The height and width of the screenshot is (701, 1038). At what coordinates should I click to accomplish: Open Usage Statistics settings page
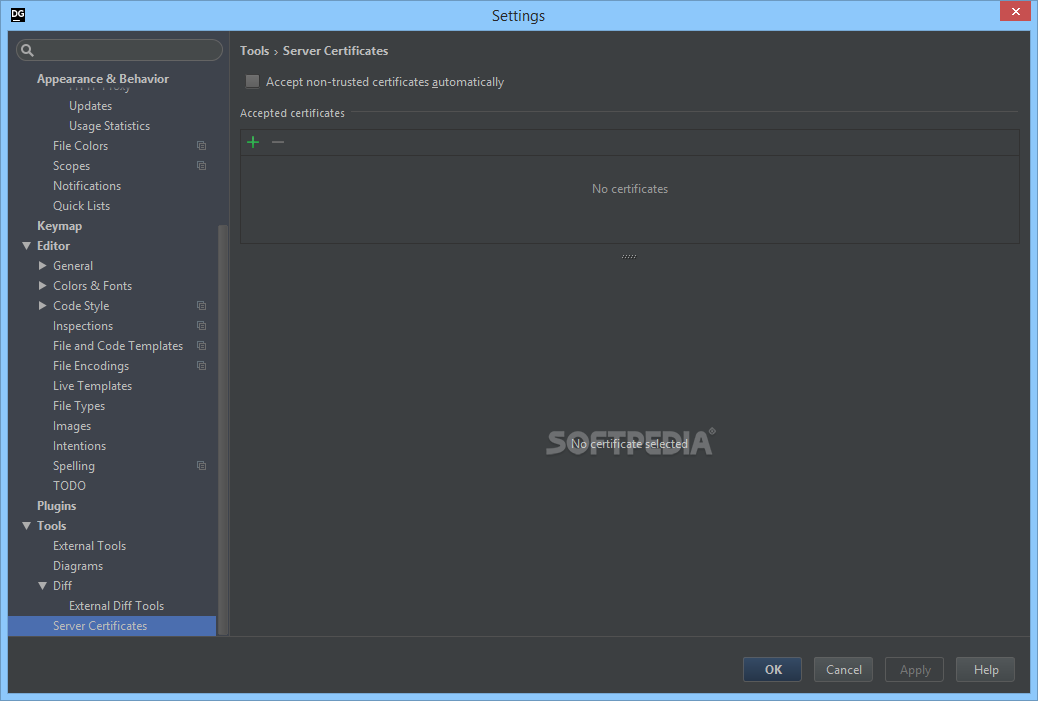[109, 126]
